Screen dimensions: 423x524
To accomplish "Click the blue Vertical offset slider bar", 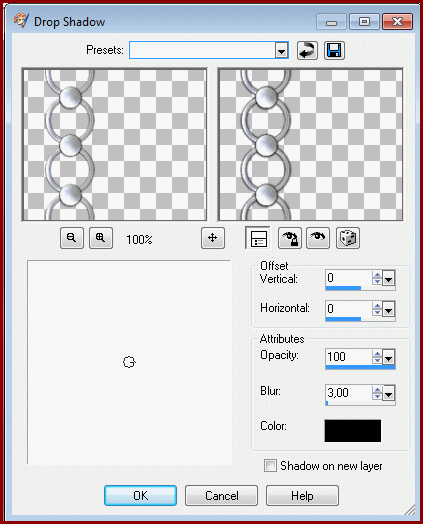I will [x=343, y=288].
